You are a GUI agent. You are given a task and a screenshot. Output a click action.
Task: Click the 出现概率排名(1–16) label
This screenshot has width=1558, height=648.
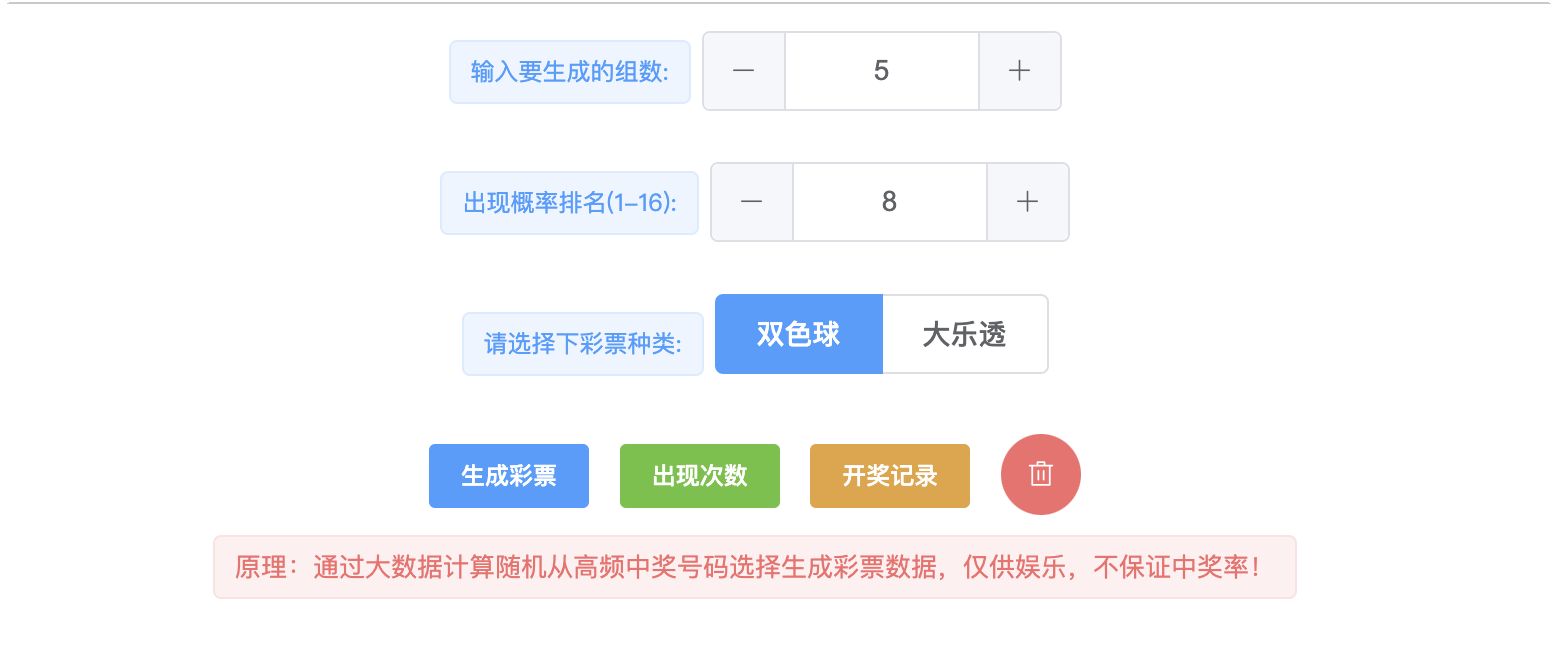click(x=570, y=203)
